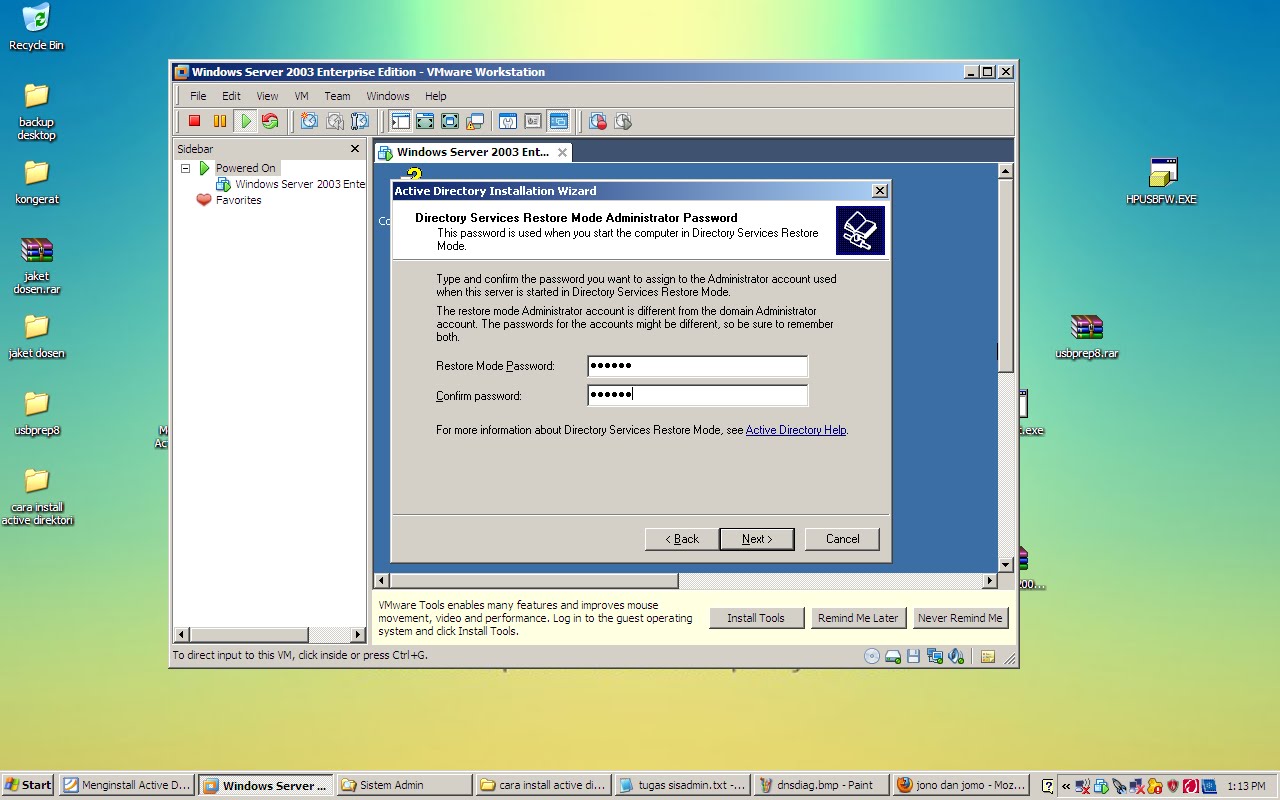Select the kongerat desktop folder

coord(36,181)
